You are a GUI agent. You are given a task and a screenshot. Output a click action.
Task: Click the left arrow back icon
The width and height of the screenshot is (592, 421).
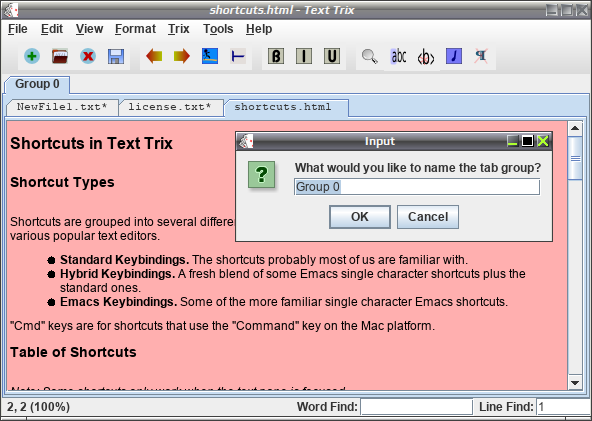(x=154, y=56)
